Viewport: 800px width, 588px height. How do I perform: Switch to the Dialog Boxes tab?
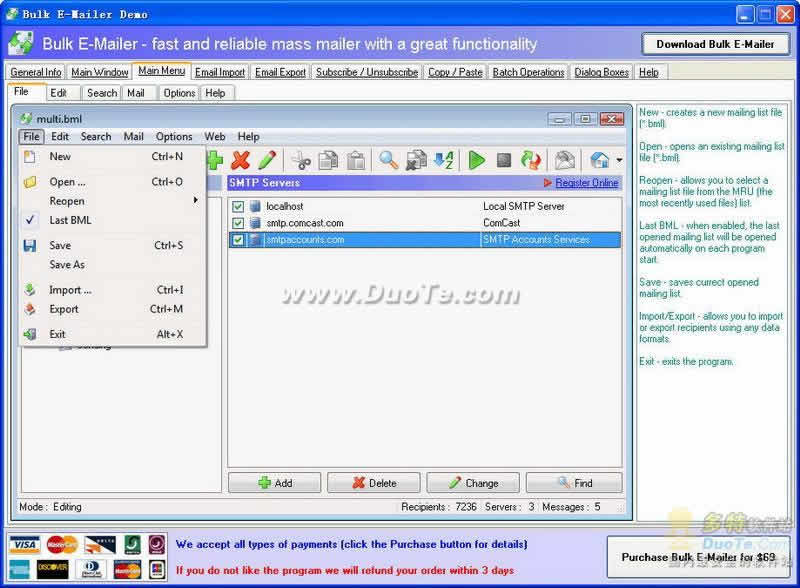point(602,72)
